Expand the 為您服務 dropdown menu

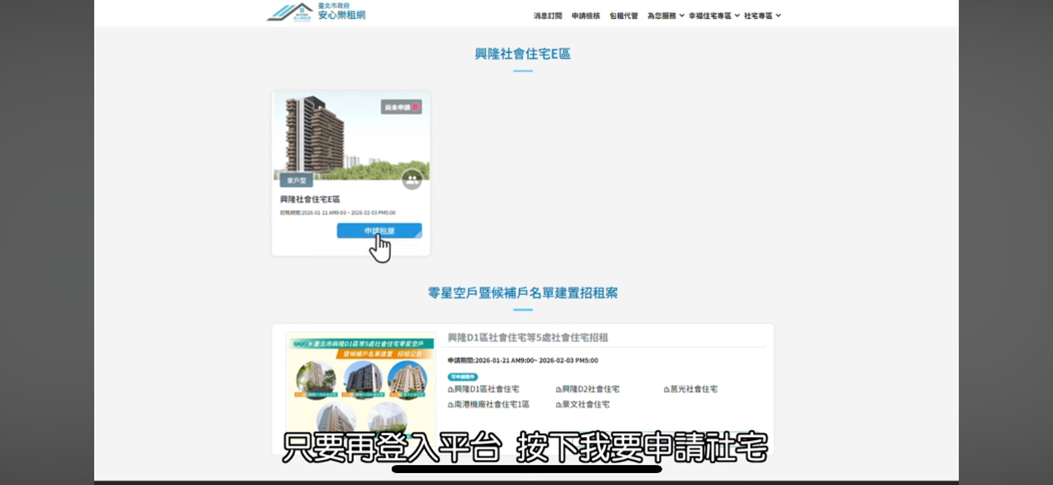click(665, 16)
